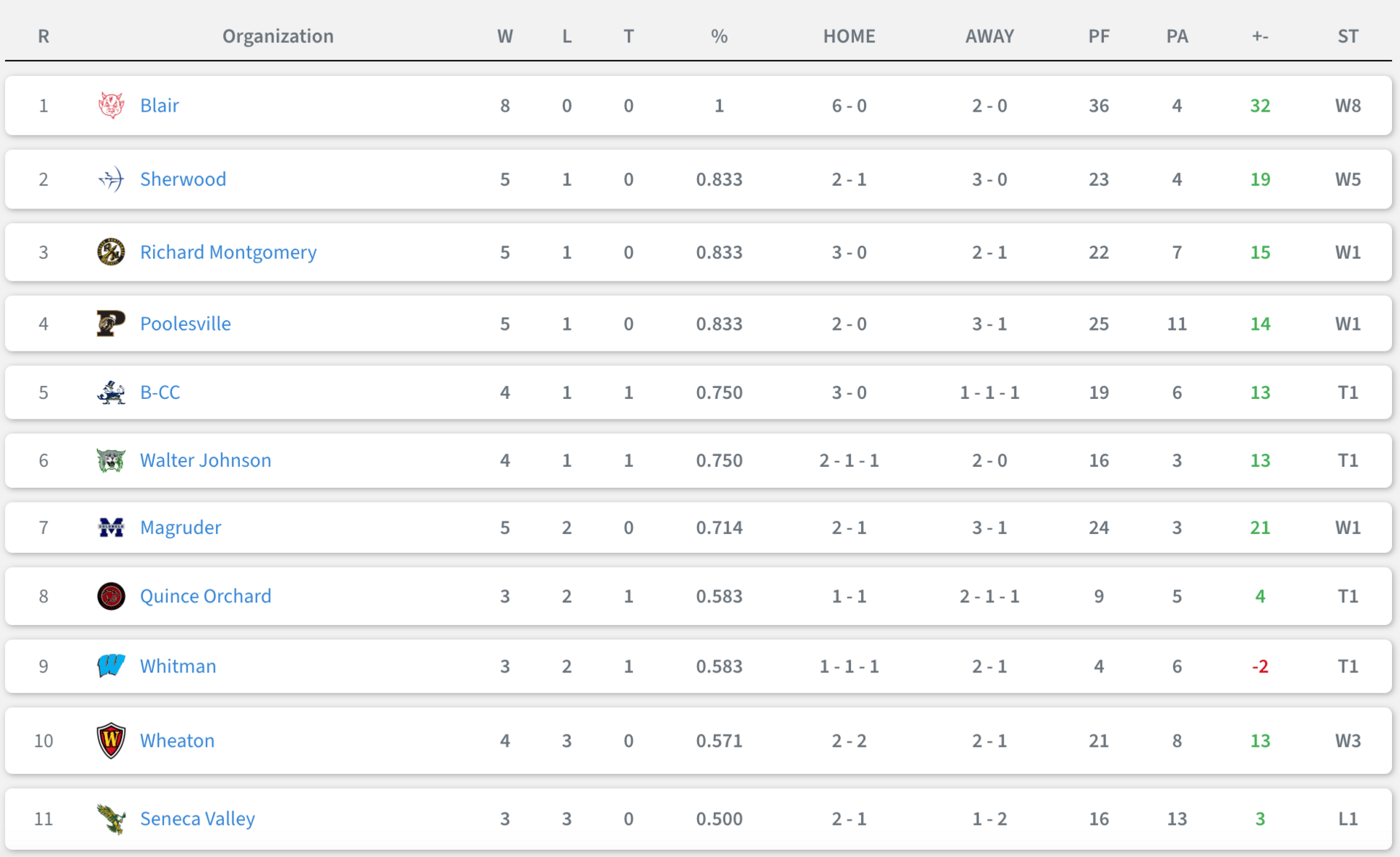This screenshot has height=857, width=1400.
Task: Sort standings by the W column header
Action: [505, 36]
